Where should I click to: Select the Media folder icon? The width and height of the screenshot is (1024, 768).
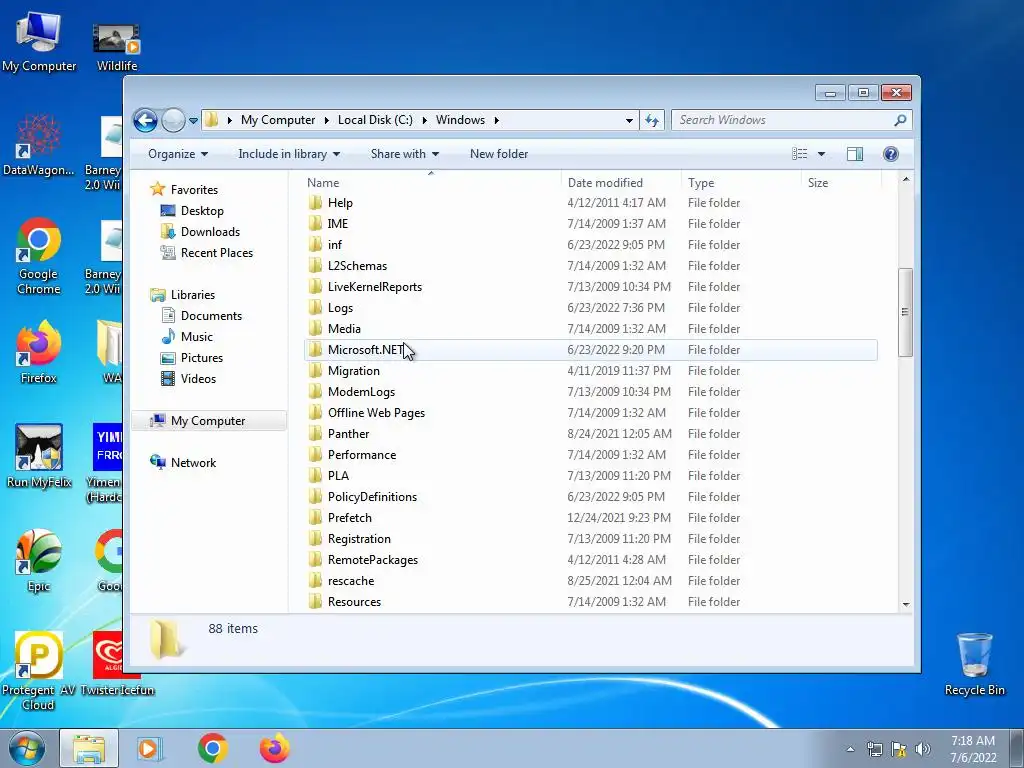coord(315,329)
